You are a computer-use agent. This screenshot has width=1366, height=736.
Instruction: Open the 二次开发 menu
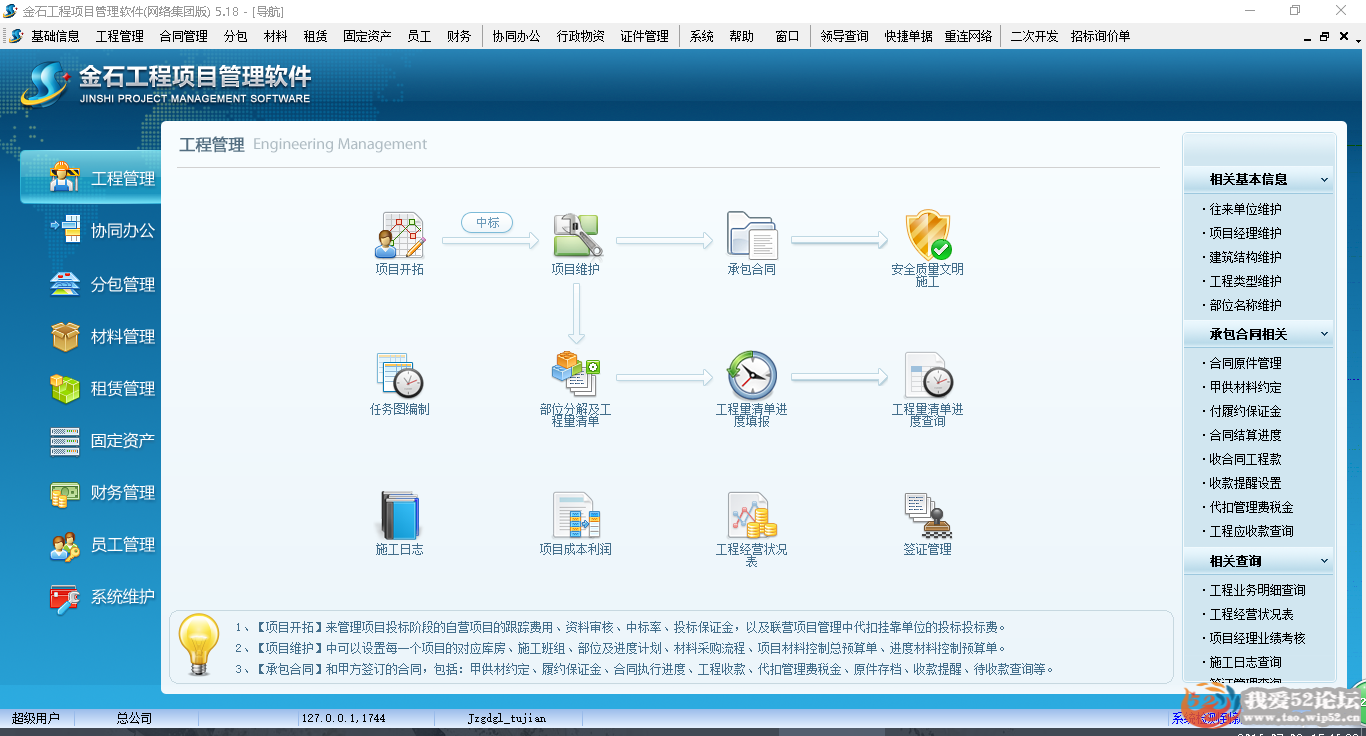coord(1034,36)
